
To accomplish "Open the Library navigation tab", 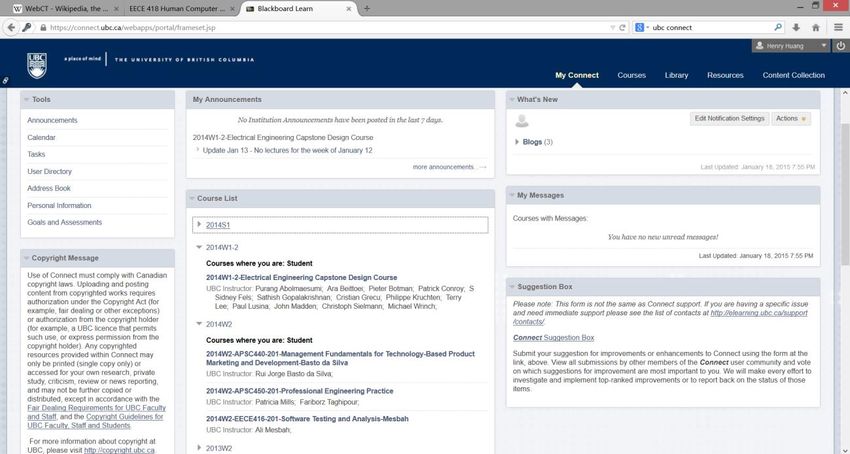I will click(x=677, y=75).
